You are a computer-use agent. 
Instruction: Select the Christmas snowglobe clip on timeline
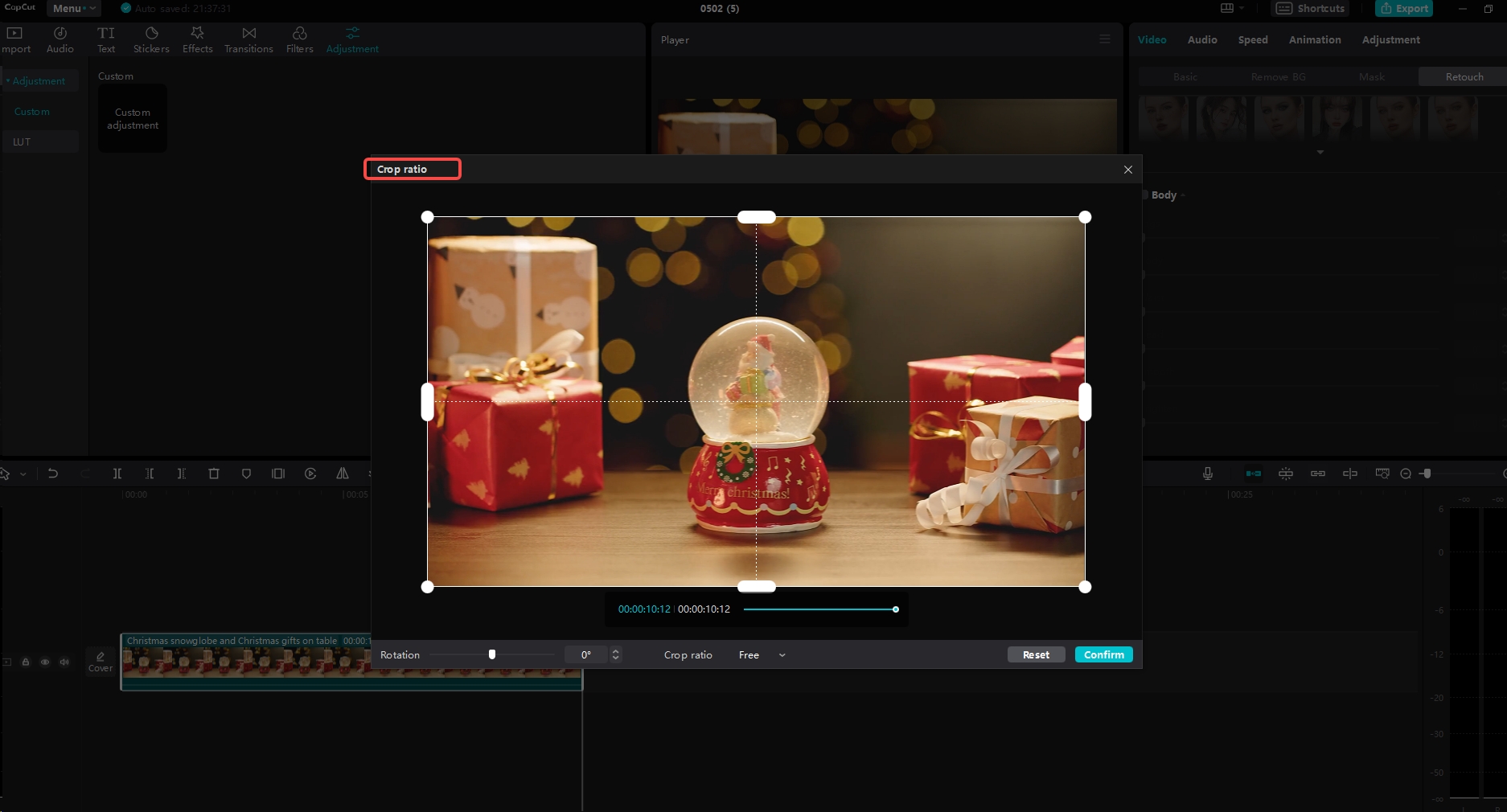pos(351,662)
